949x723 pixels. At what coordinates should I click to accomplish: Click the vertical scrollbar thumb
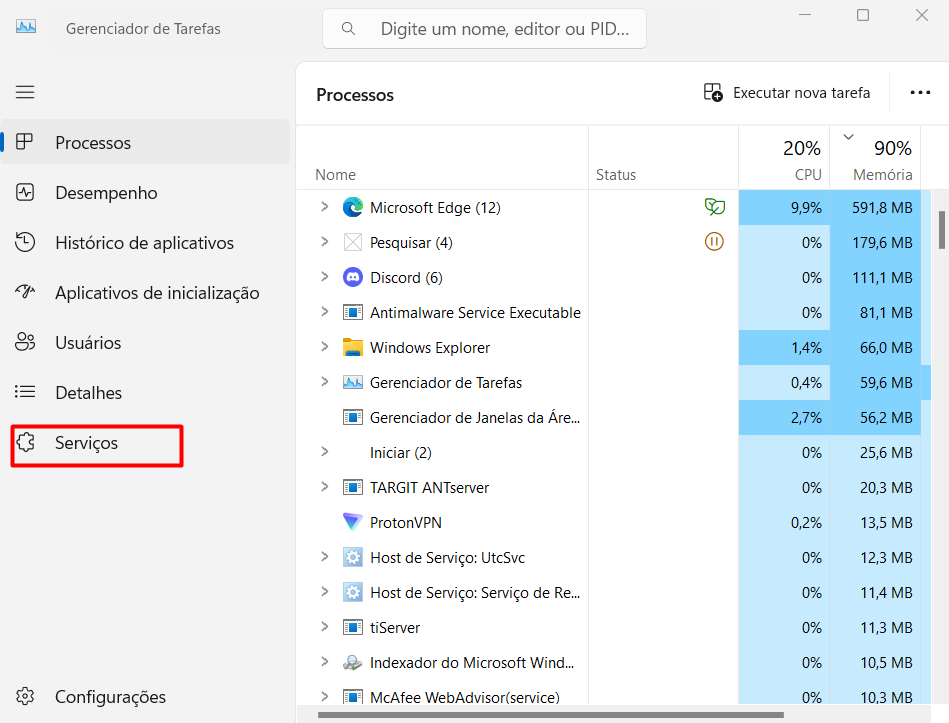point(942,230)
